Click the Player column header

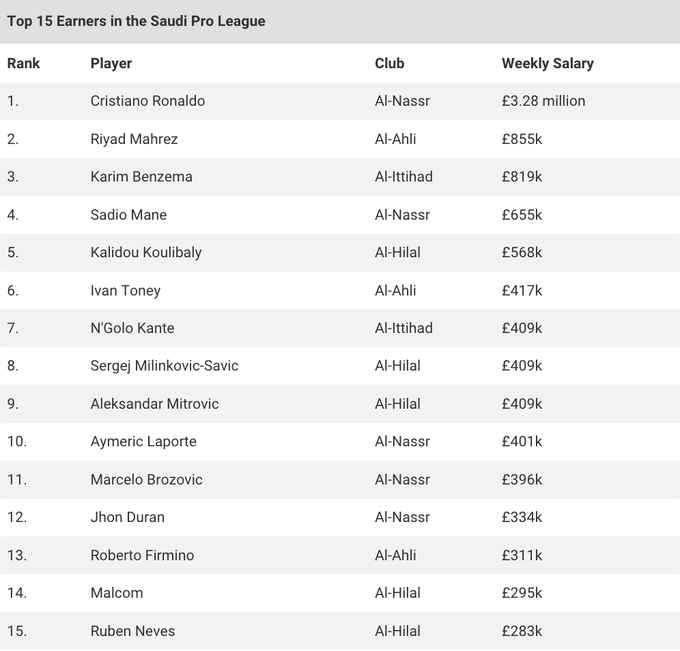pyautogui.click(x=111, y=63)
